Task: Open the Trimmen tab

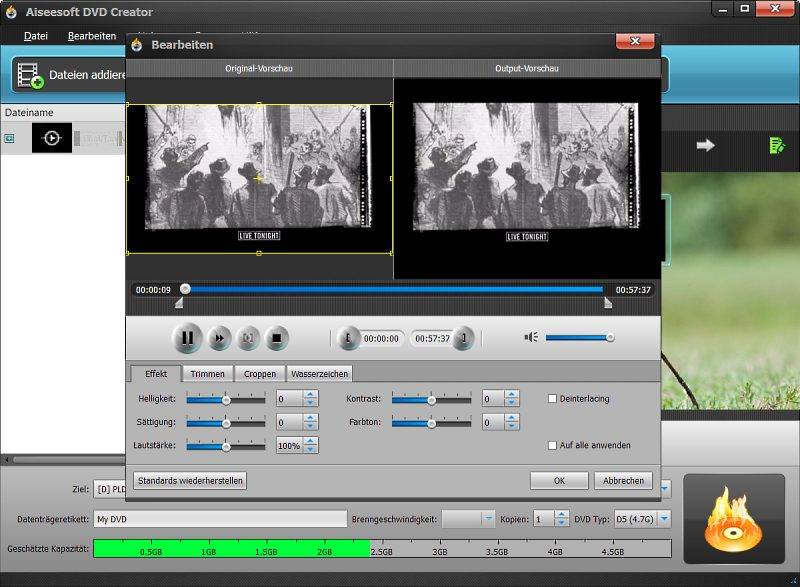Action: (x=207, y=374)
